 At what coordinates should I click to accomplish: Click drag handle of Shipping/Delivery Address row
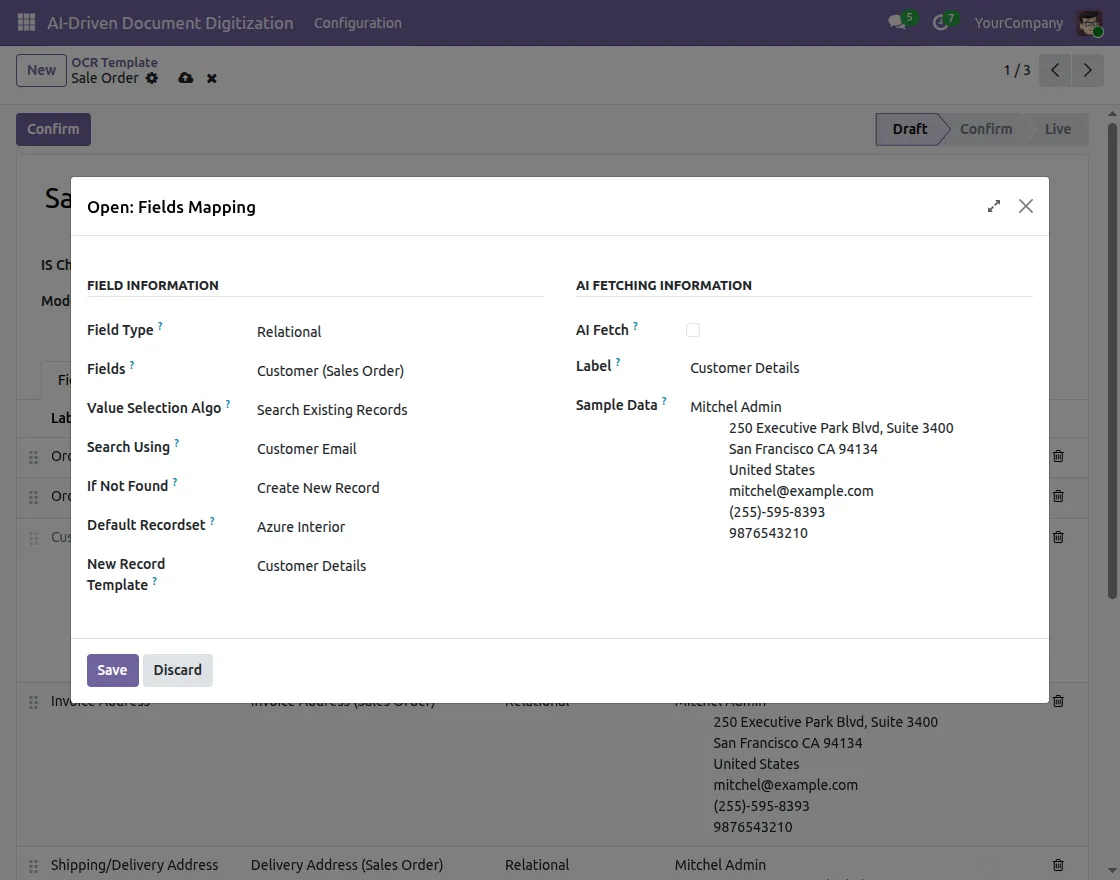[x=34, y=865]
